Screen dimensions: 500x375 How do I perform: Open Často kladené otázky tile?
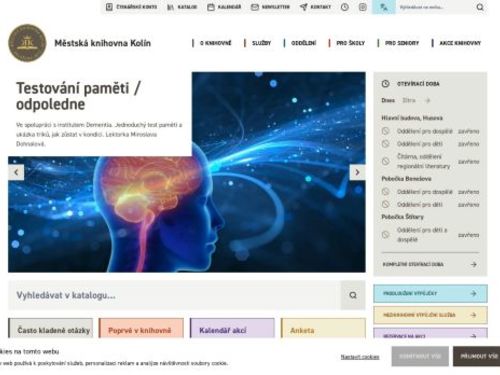coord(51,329)
